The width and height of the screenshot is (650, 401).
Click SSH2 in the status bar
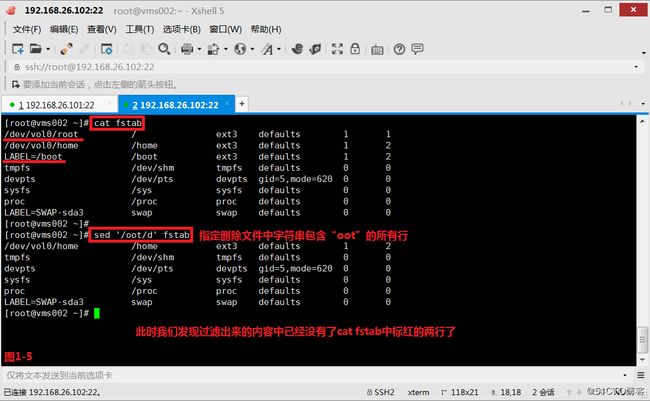[381, 392]
